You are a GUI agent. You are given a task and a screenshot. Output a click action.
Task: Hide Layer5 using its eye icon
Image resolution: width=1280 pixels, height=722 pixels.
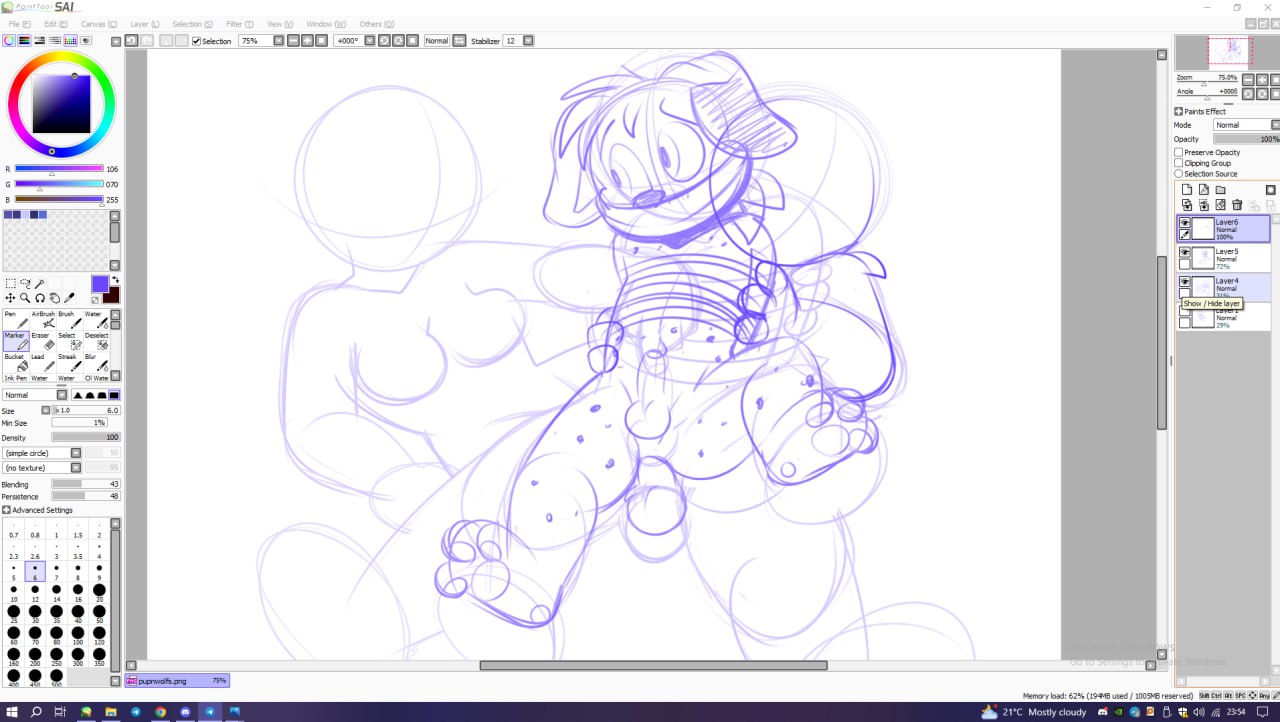point(1185,253)
